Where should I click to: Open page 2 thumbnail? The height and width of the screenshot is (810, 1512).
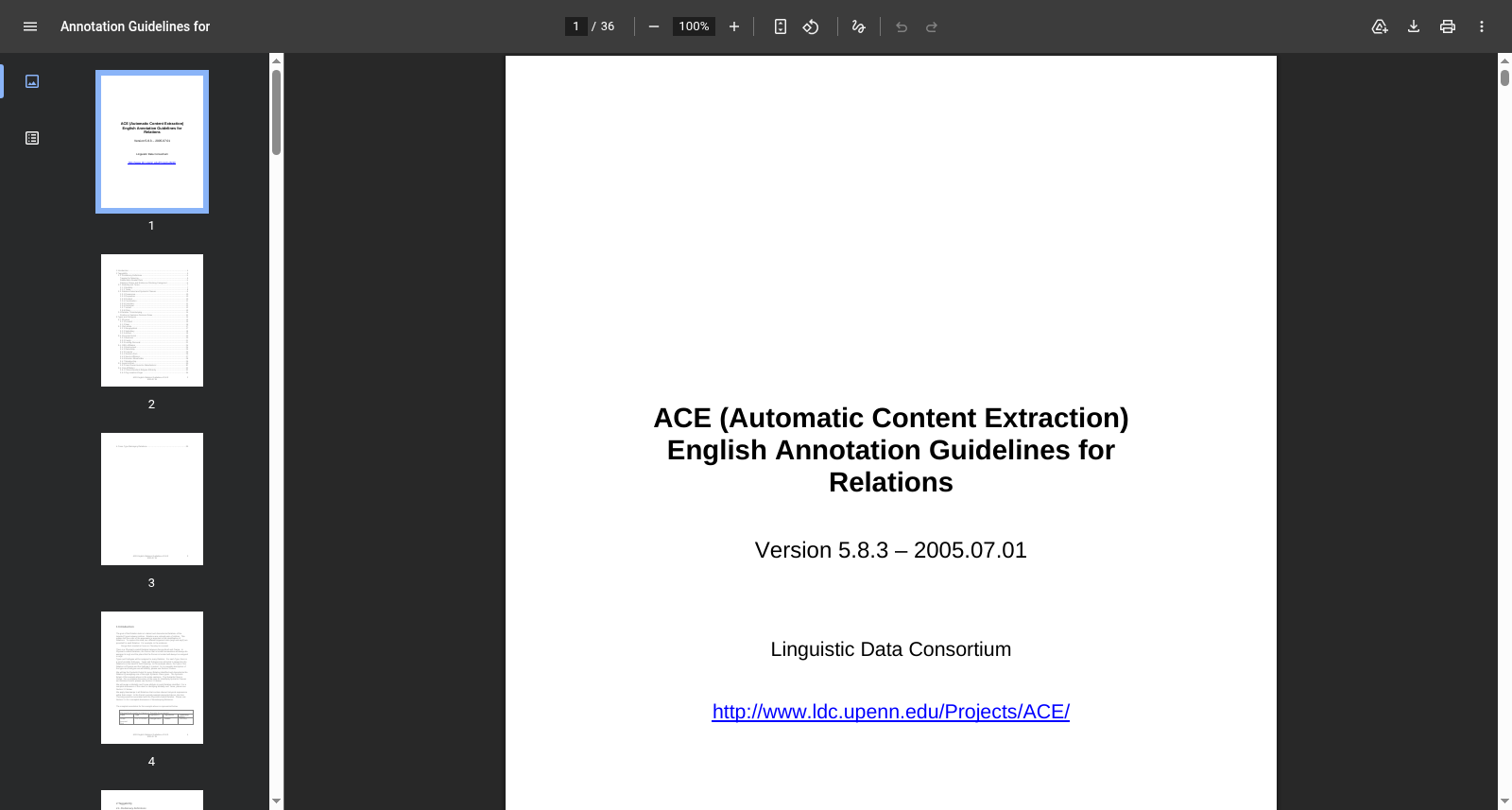click(x=152, y=320)
